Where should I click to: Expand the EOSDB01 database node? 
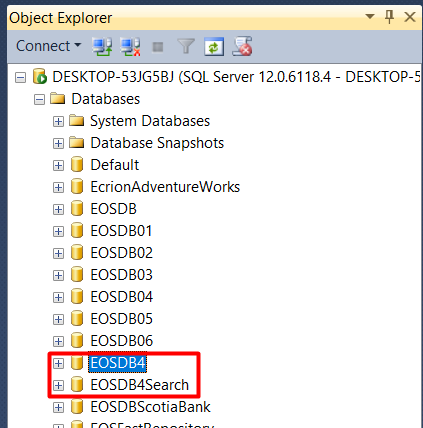pyautogui.click(x=58, y=231)
